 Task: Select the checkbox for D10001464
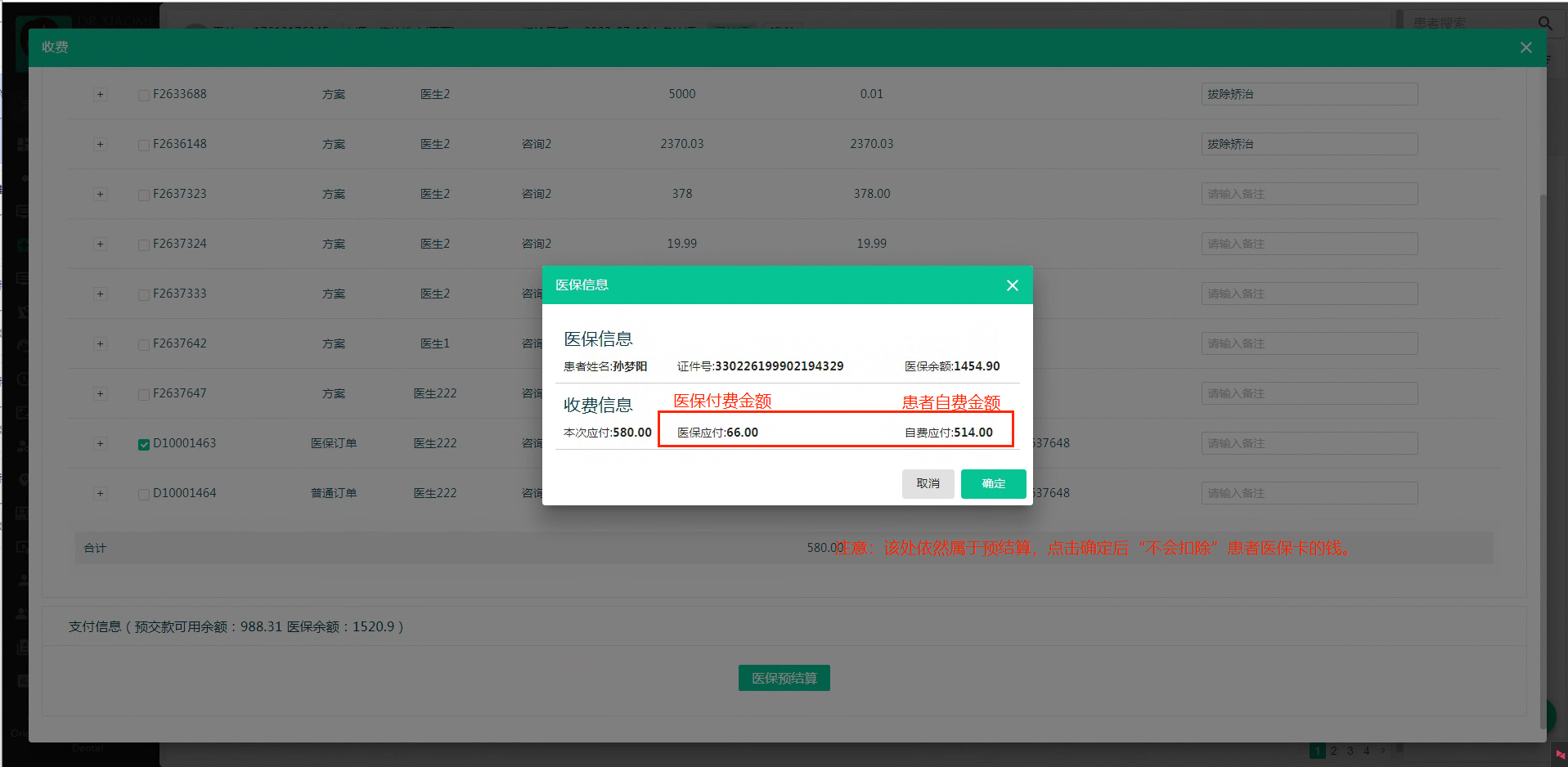[144, 494]
